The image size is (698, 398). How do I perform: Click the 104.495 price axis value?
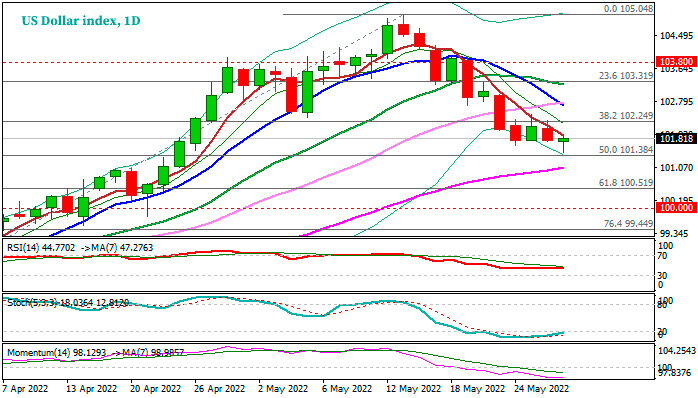(x=677, y=36)
